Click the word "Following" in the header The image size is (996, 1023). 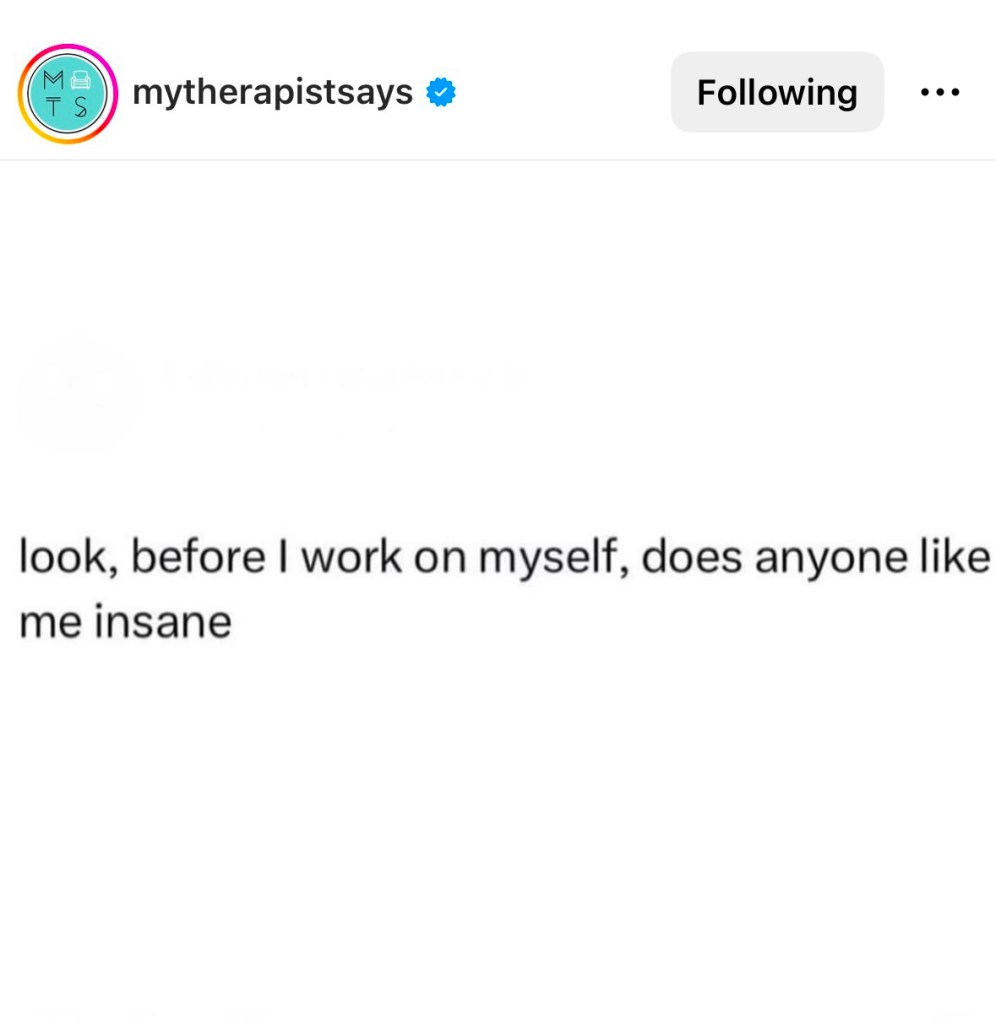pyautogui.click(x=777, y=93)
